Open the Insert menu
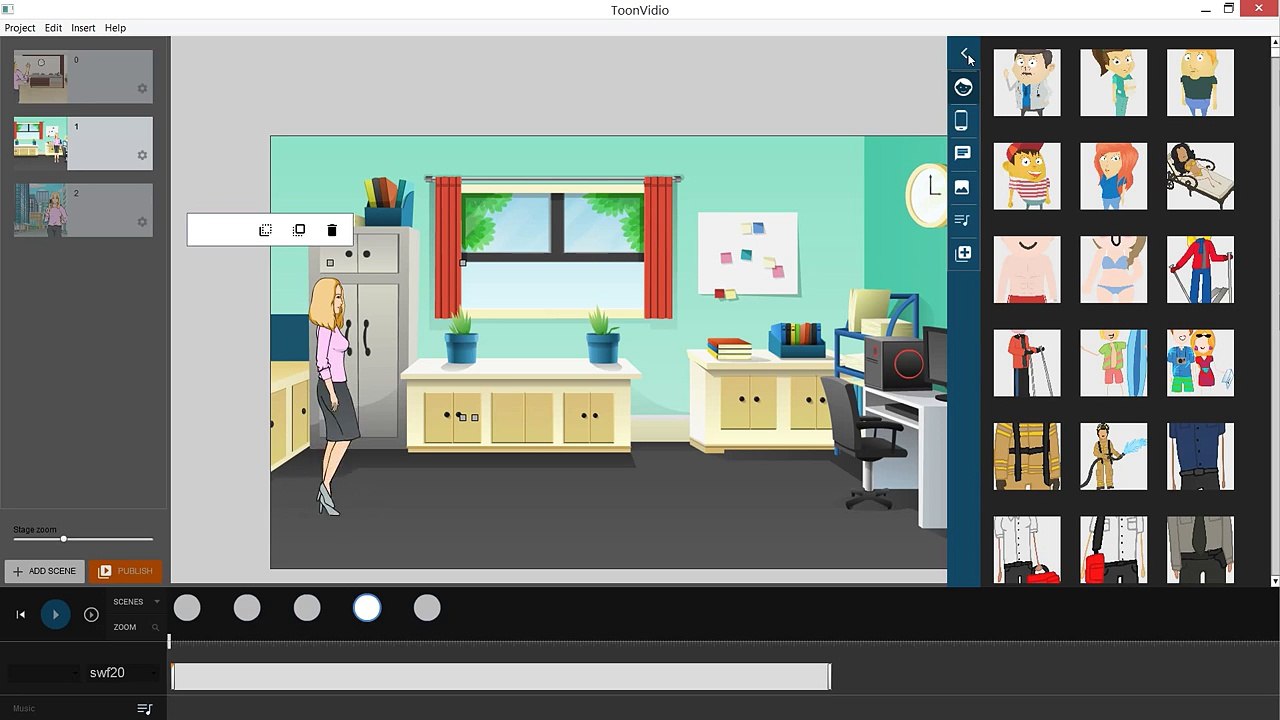Screen dimensions: 1280x720 (83, 28)
